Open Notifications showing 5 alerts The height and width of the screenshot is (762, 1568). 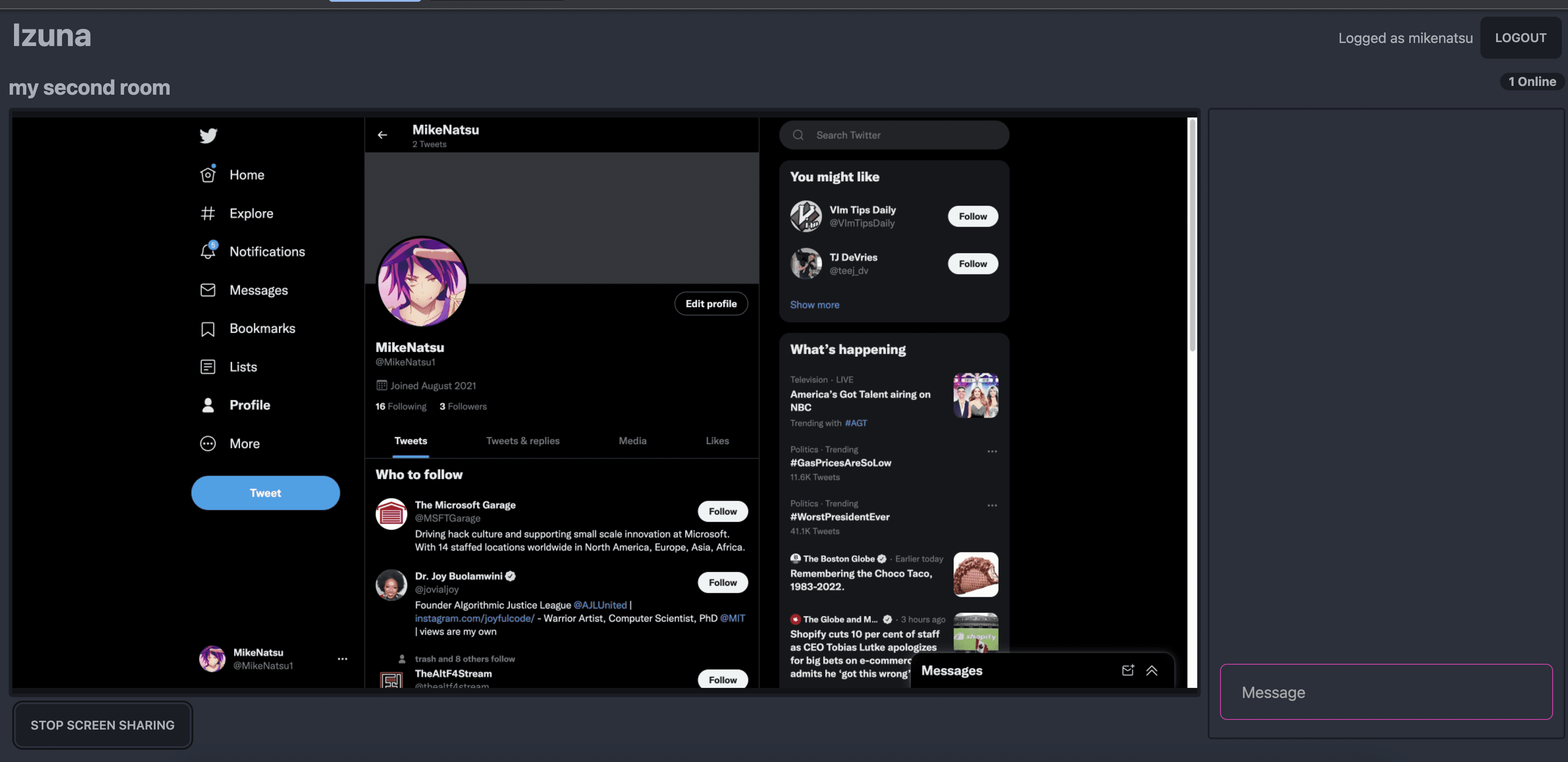(x=208, y=252)
